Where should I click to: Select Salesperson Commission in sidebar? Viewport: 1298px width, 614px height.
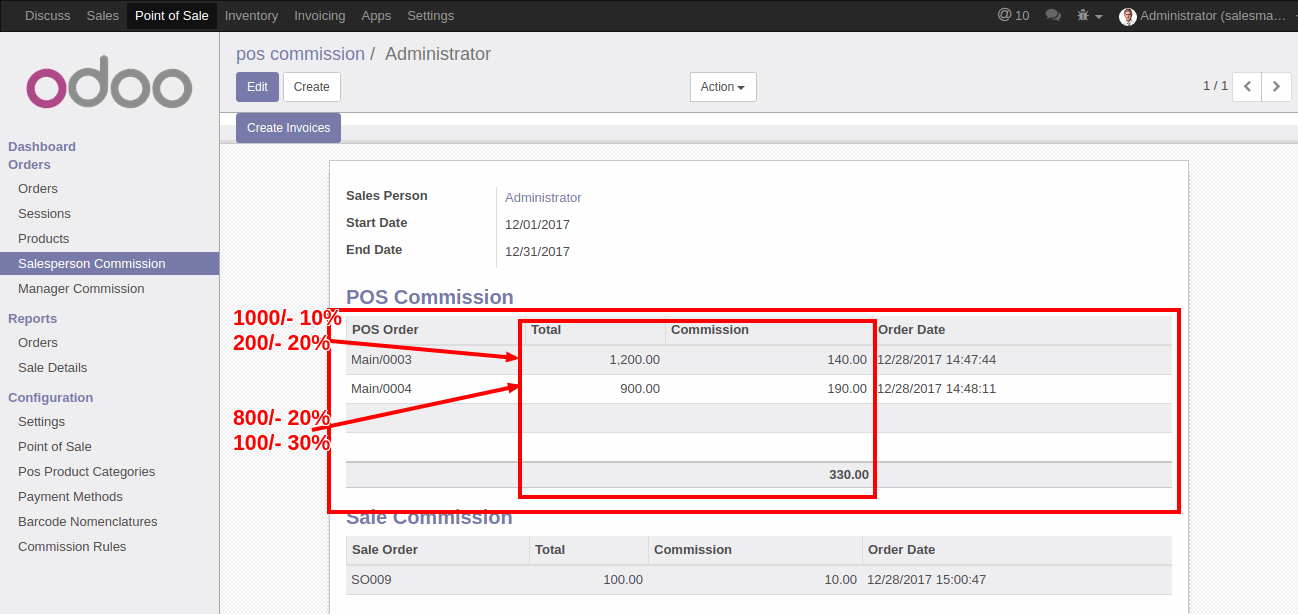pyautogui.click(x=109, y=264)
